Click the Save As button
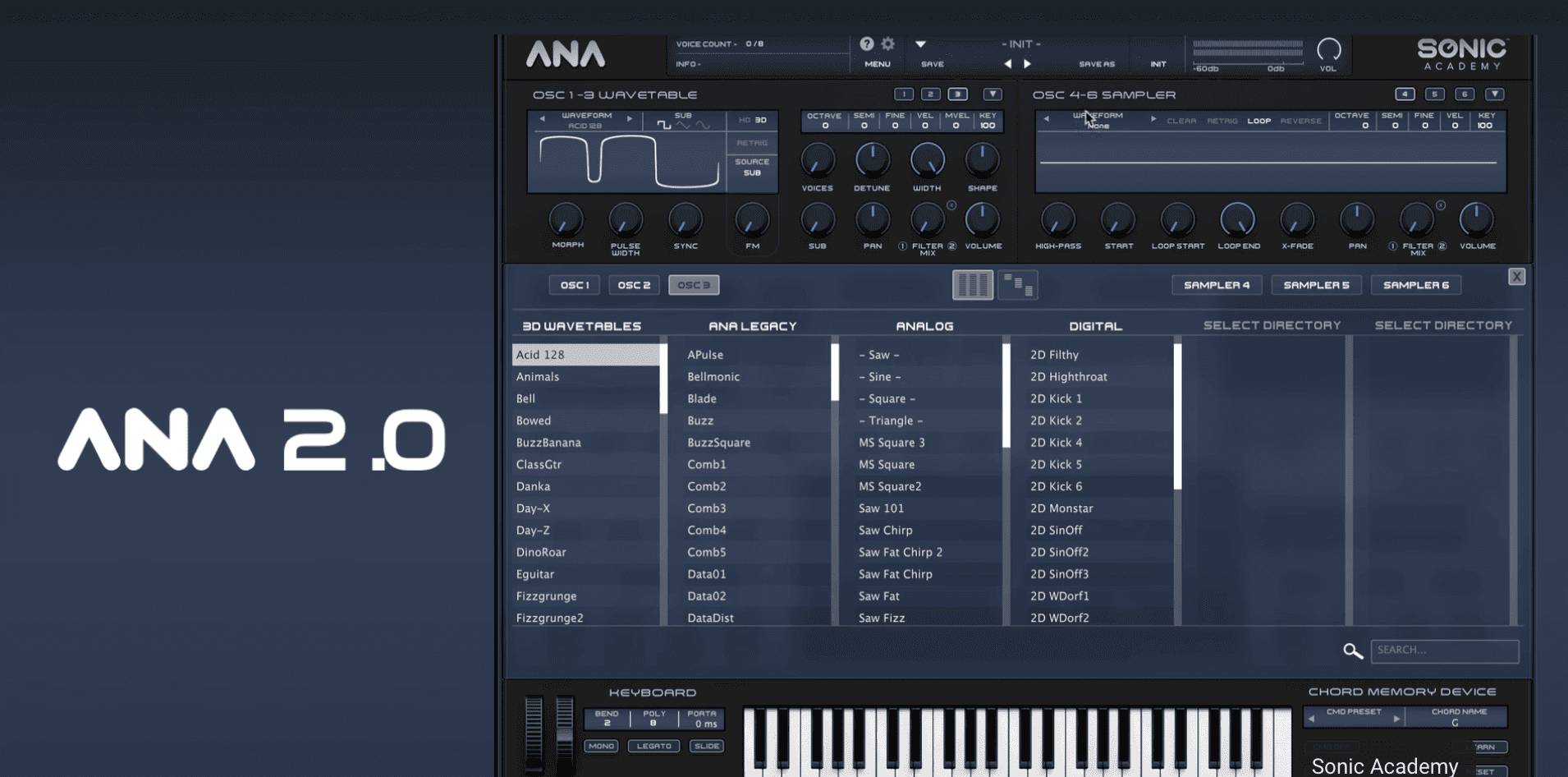Image resolution: width=1568 pixels, height=777 pixels. point(1096,64)
